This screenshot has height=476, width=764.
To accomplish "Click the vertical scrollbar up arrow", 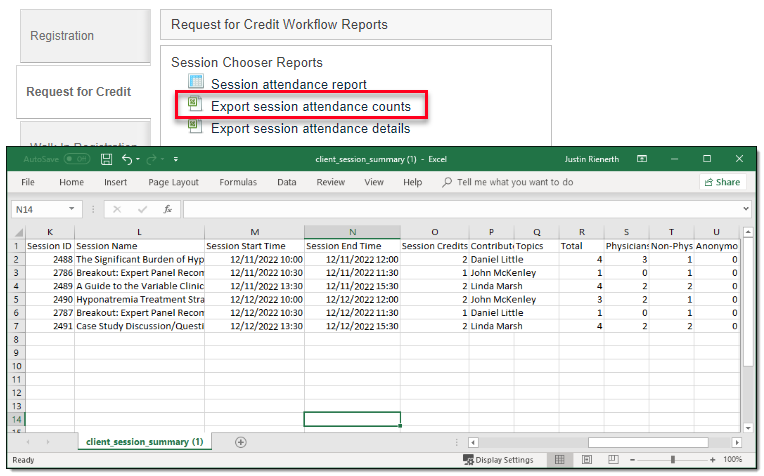I will point(748,232).
